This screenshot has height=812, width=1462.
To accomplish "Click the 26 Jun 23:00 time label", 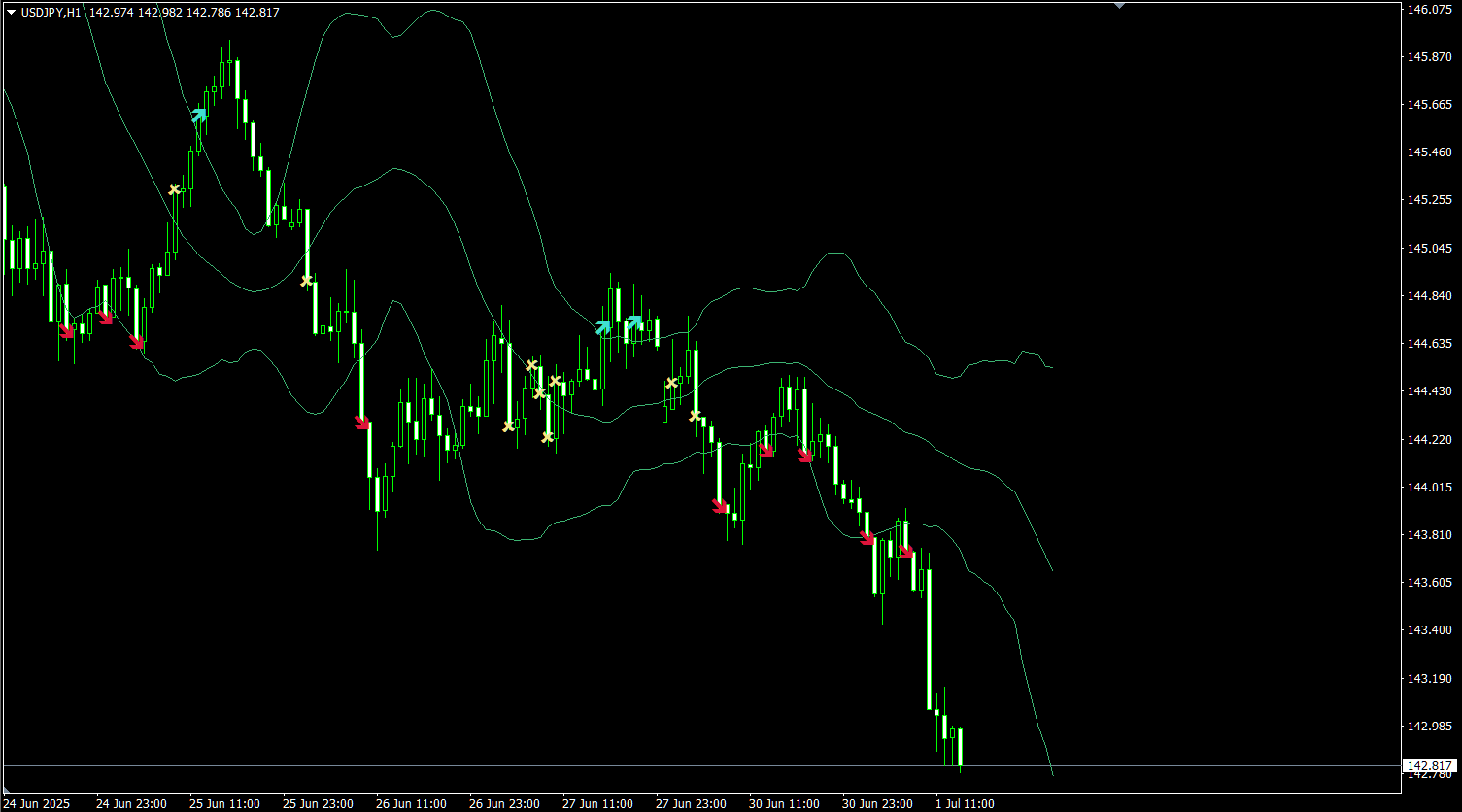I will coord(504,804).
